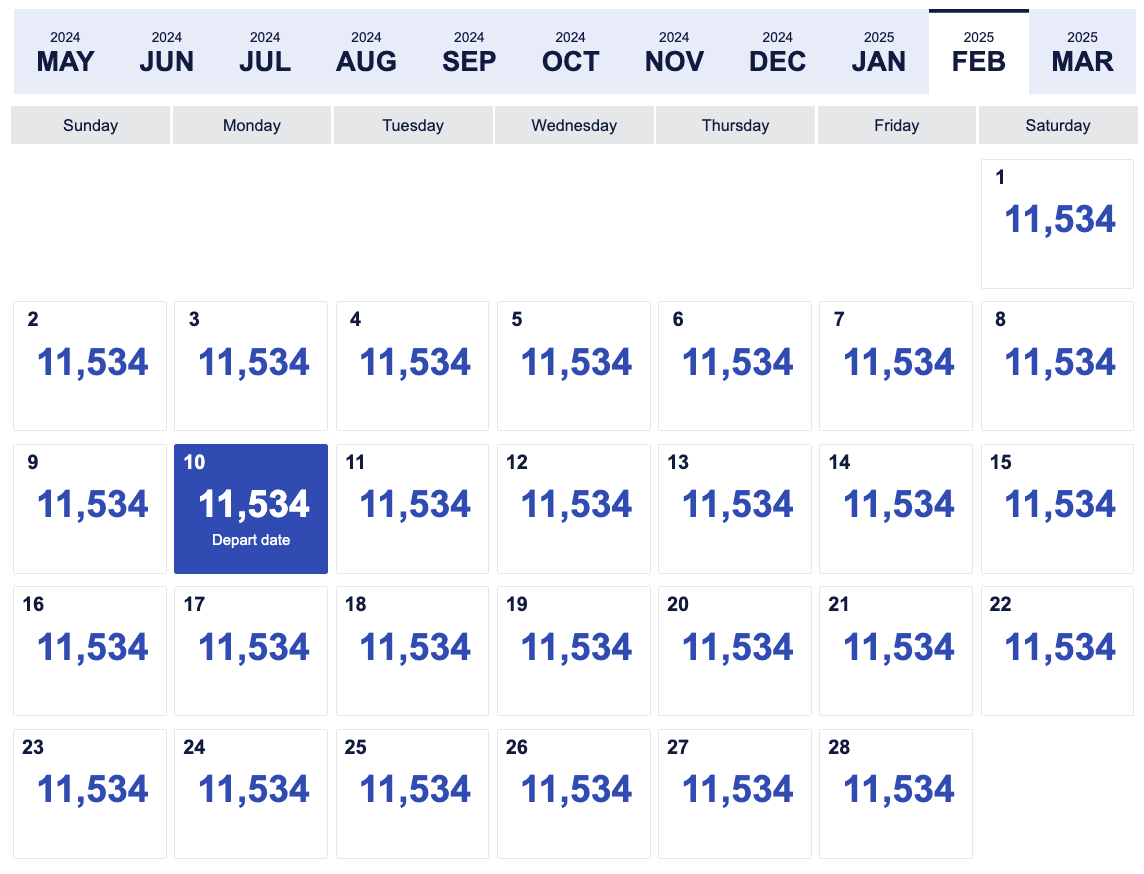Screen dimensions: 1144x874
Task: Open the DEC 2024 month tab
Action: pos(777,52)
